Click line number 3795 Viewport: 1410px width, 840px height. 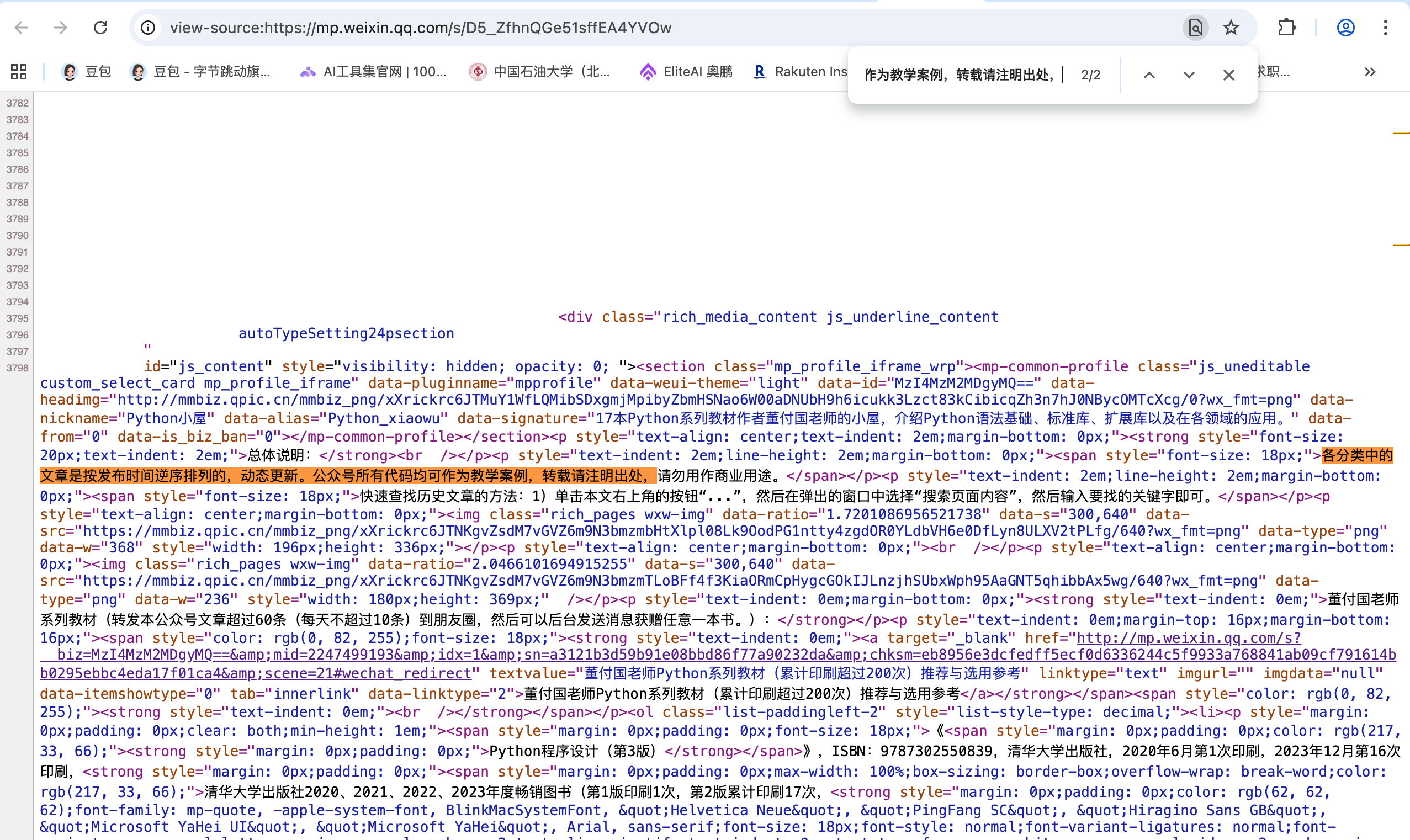tap(18, 318)
